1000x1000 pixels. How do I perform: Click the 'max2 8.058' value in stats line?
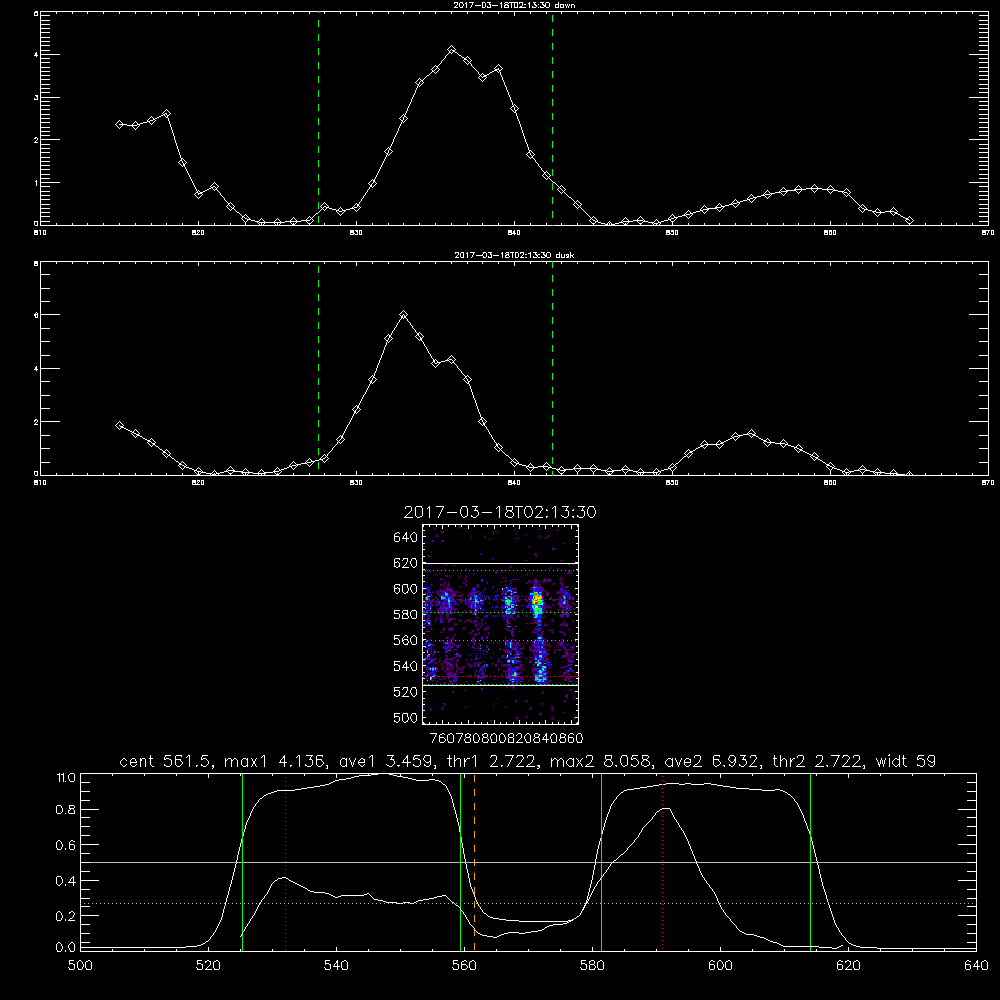[603, 761]
